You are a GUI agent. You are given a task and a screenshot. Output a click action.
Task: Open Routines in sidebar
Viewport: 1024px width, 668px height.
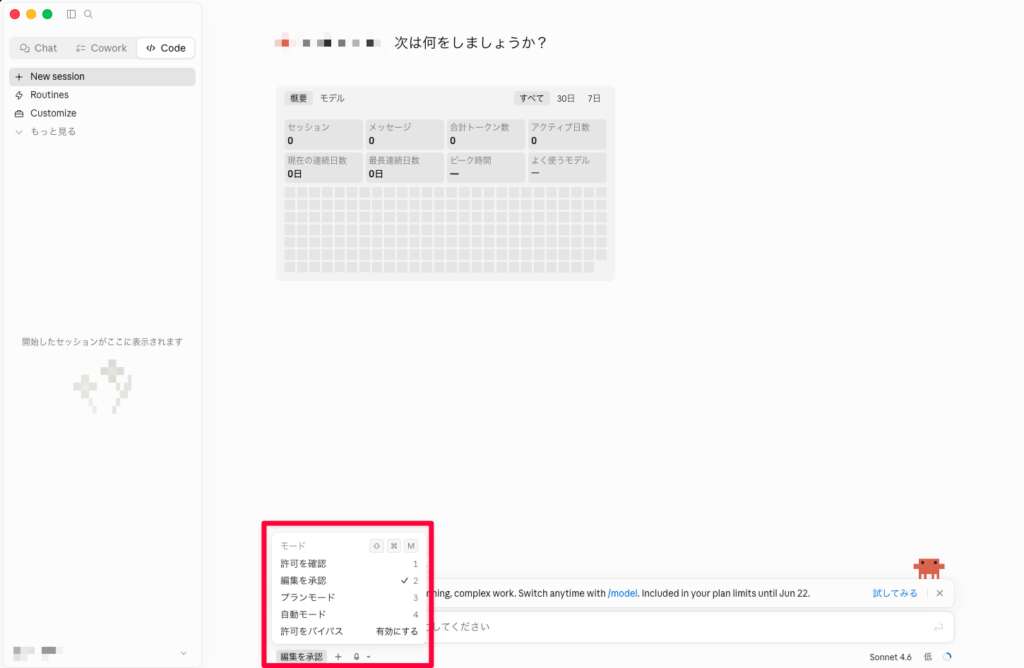pos(49,95)
